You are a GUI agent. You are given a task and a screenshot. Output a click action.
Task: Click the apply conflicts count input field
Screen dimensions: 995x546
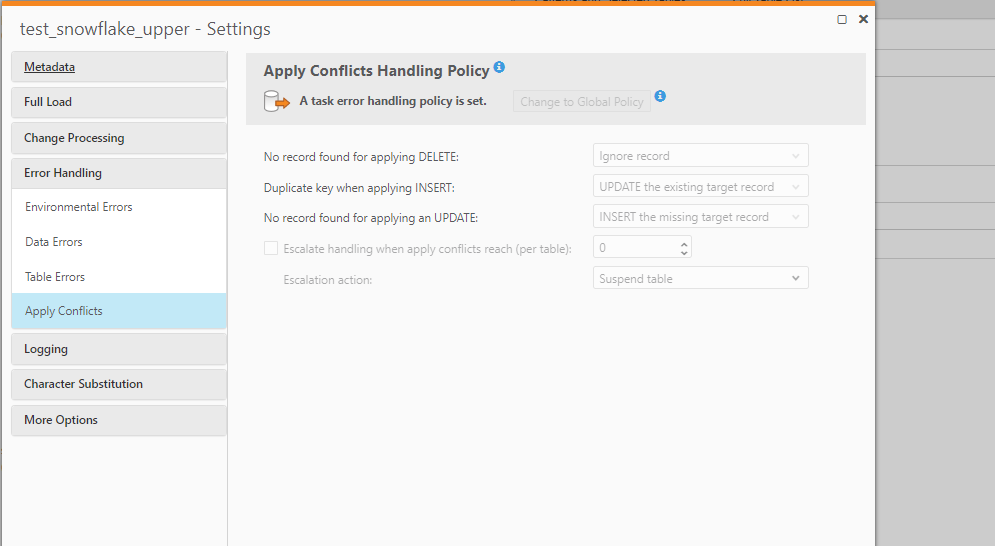point(634,248)
